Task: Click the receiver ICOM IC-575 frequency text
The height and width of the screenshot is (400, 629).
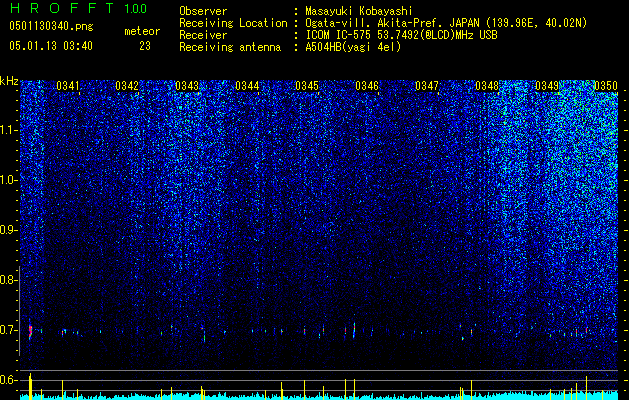Action: (401, 35)
